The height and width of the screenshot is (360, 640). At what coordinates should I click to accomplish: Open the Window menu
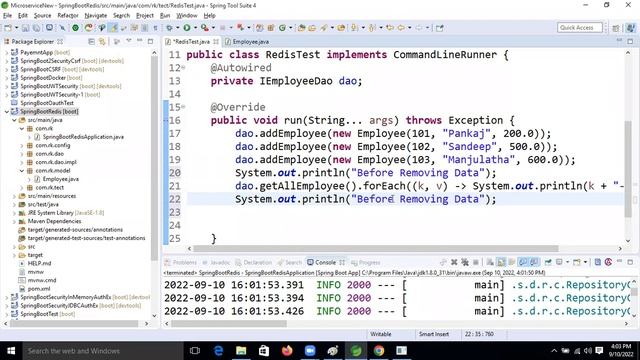(x=187, y=16)
